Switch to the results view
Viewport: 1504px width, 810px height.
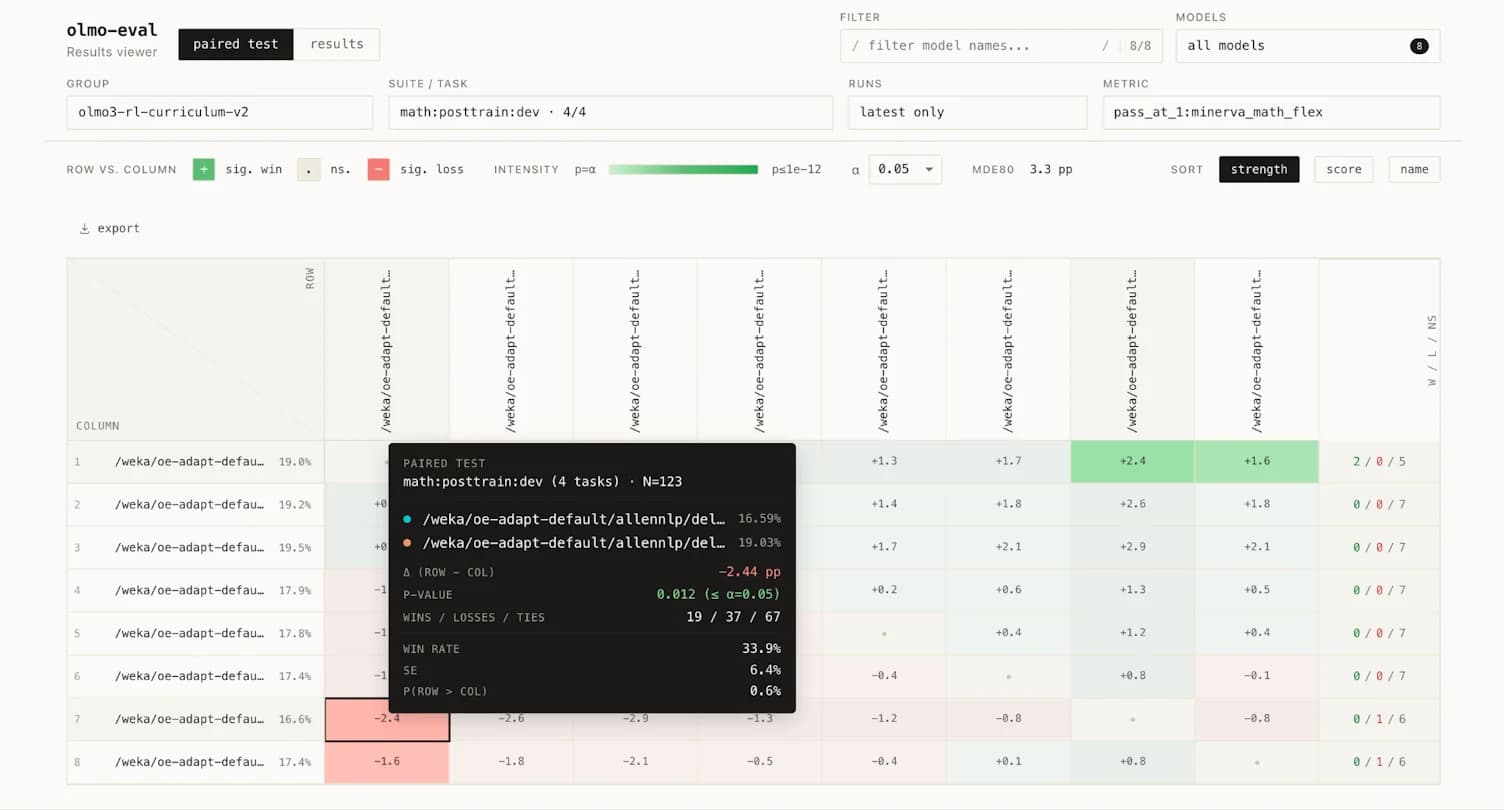tap(337, 44)
